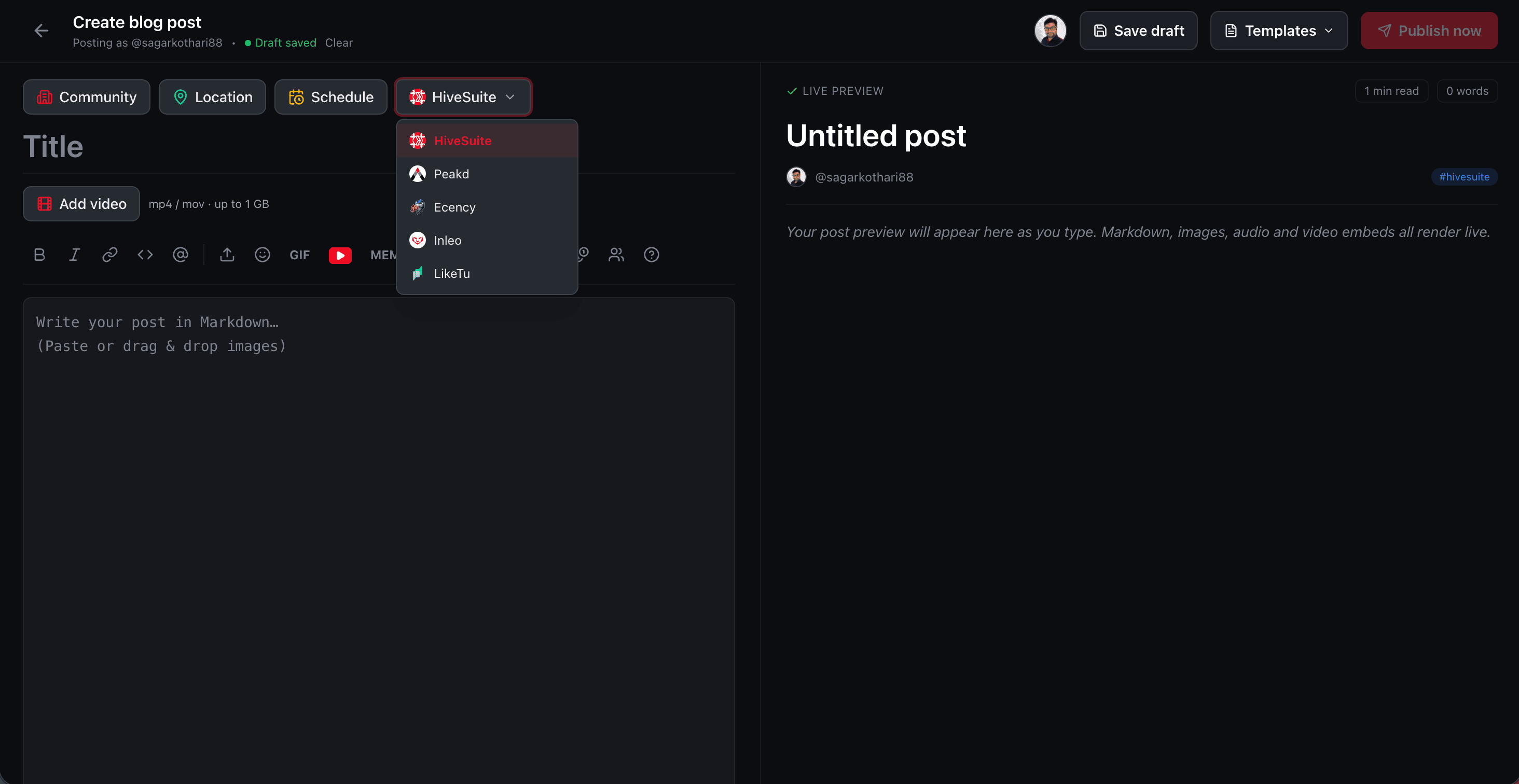
Task: Open the beneficiaries people icon
Action: point(616,255)
